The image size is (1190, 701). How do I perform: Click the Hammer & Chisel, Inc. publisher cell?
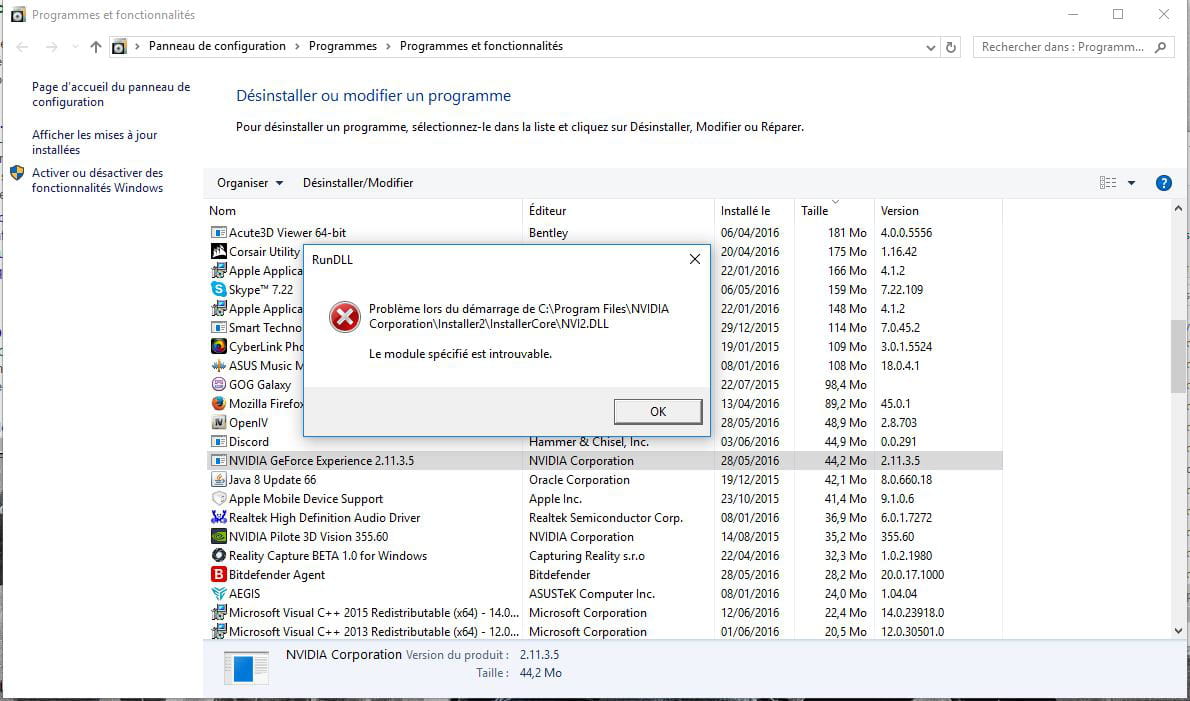point(589,442)
